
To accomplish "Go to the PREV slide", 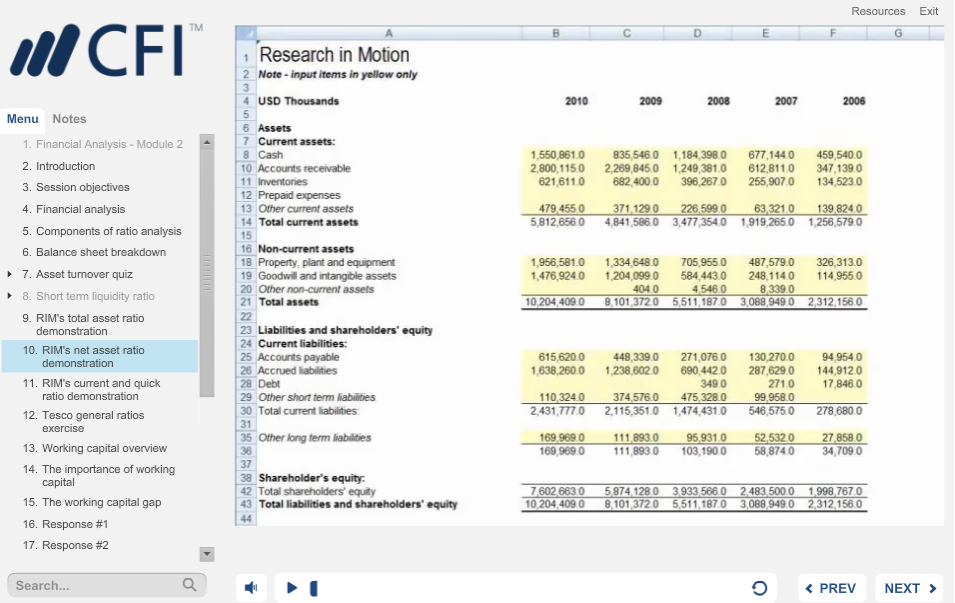I will (x=831, y=588).
